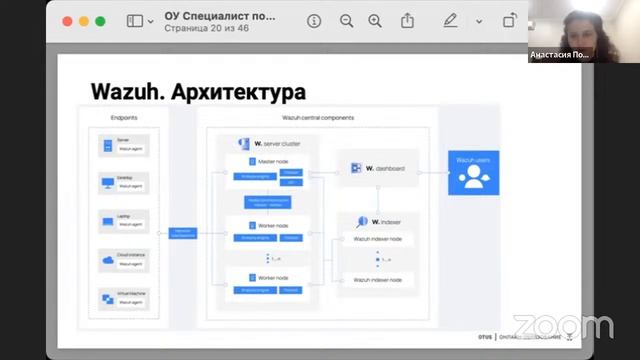
Task: Select the Laptop endpoint icon
Action: (108, 222)
